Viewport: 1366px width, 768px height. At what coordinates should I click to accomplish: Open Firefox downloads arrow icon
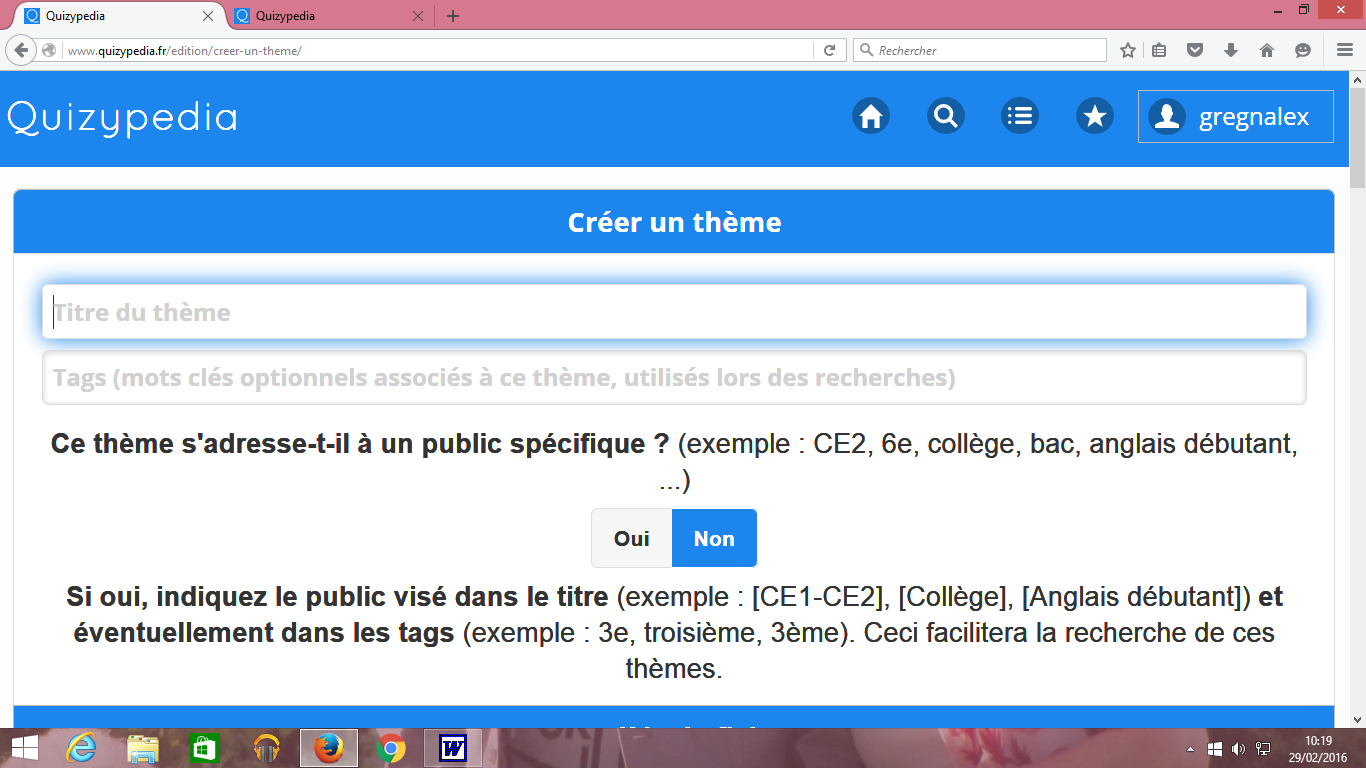coord(1231,50)
